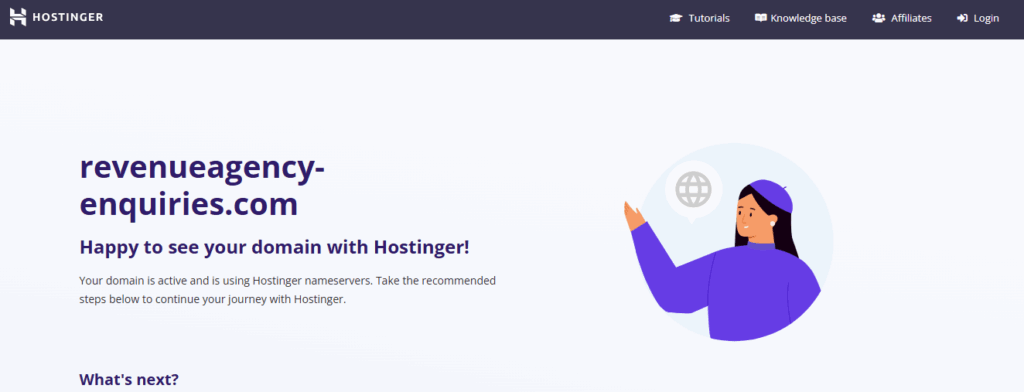1024x392 pixels.
Task: Click the Login arrow icon
Action: point(962,18)
